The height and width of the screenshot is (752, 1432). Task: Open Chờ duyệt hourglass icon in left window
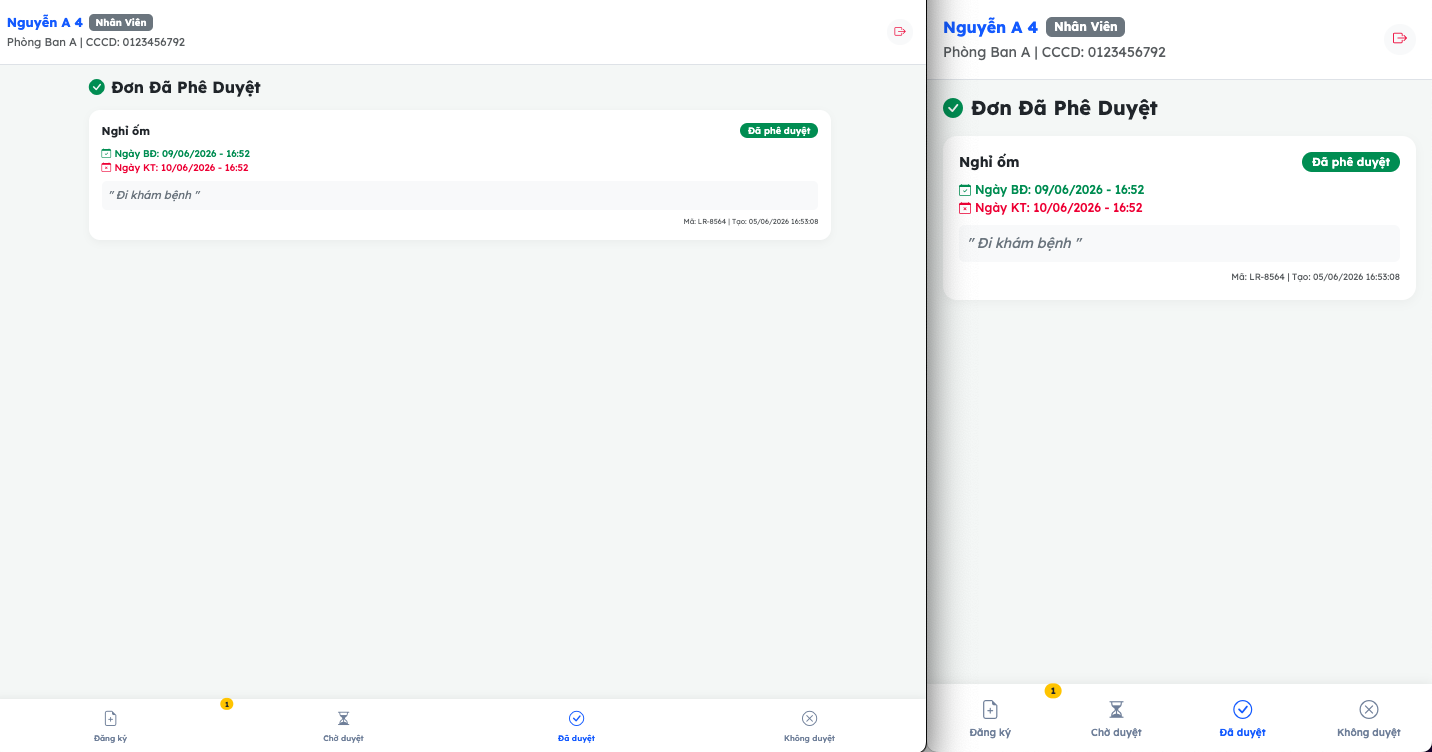(343, 718)
